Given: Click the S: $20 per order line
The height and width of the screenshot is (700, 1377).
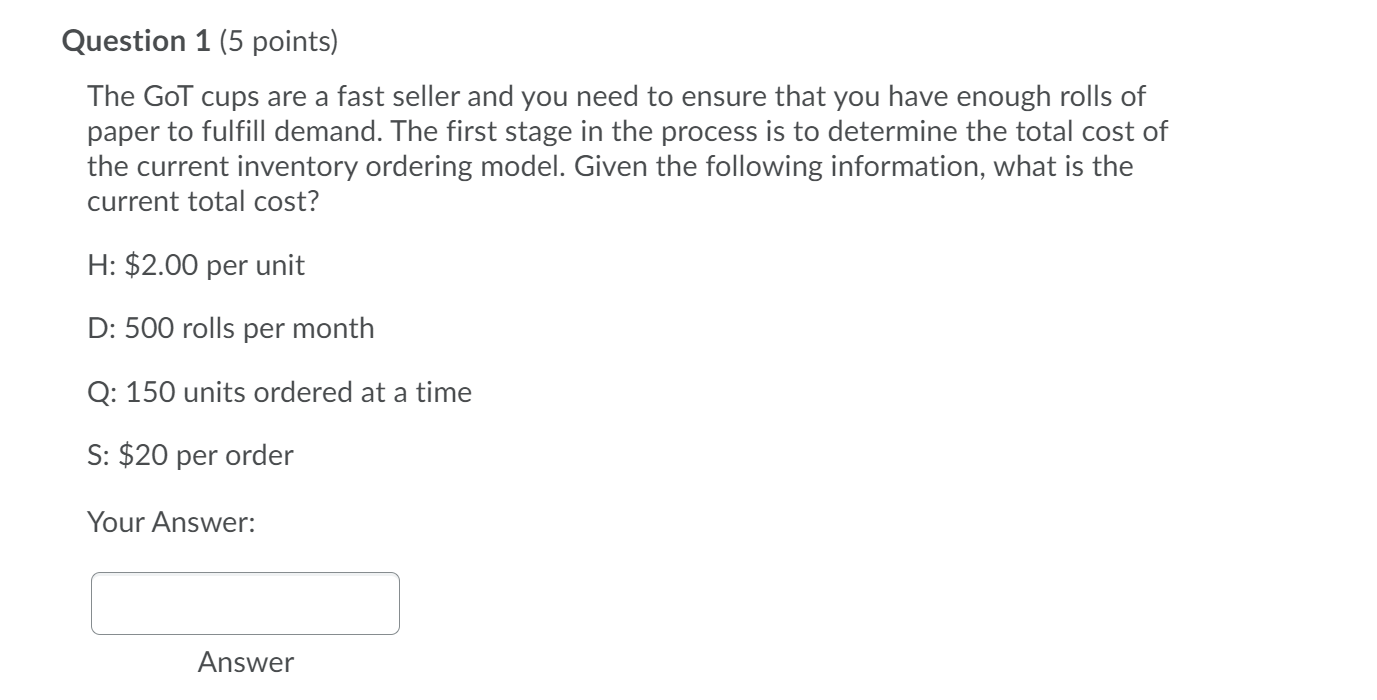Looking at the screenshot, I should (x=190, y=456).
